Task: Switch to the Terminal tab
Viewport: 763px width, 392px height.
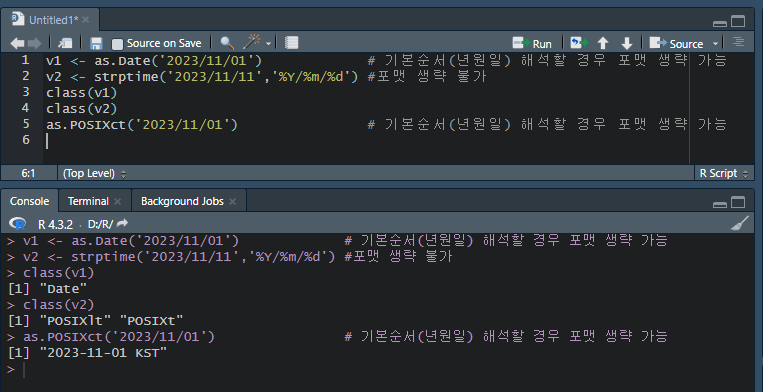Action: tap(88, 201)
